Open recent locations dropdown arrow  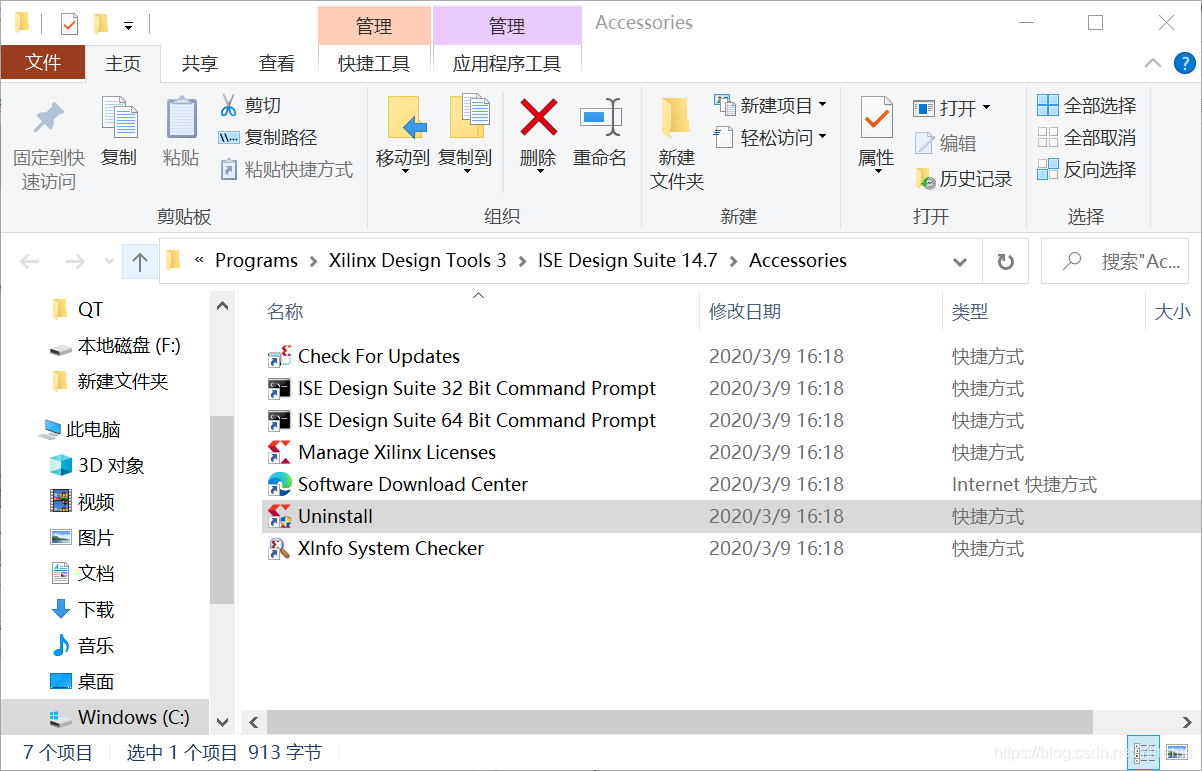pyautogui.click(x=109, y=261)
